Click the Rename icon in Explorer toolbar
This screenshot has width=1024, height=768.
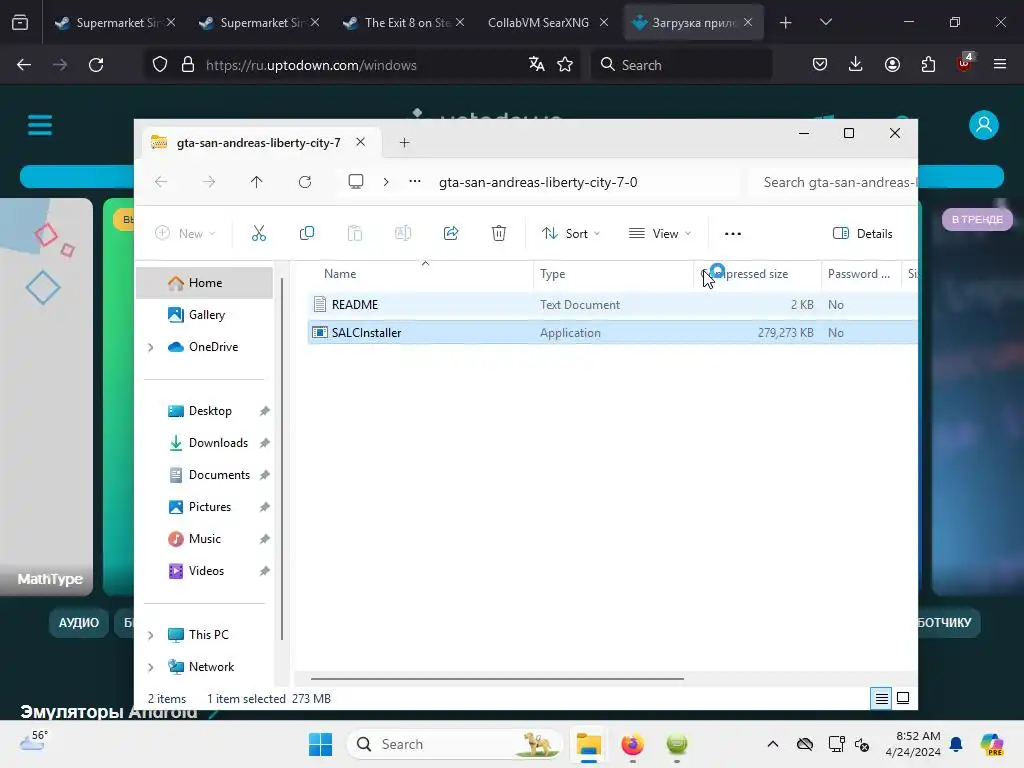click(x=403, y=233)
